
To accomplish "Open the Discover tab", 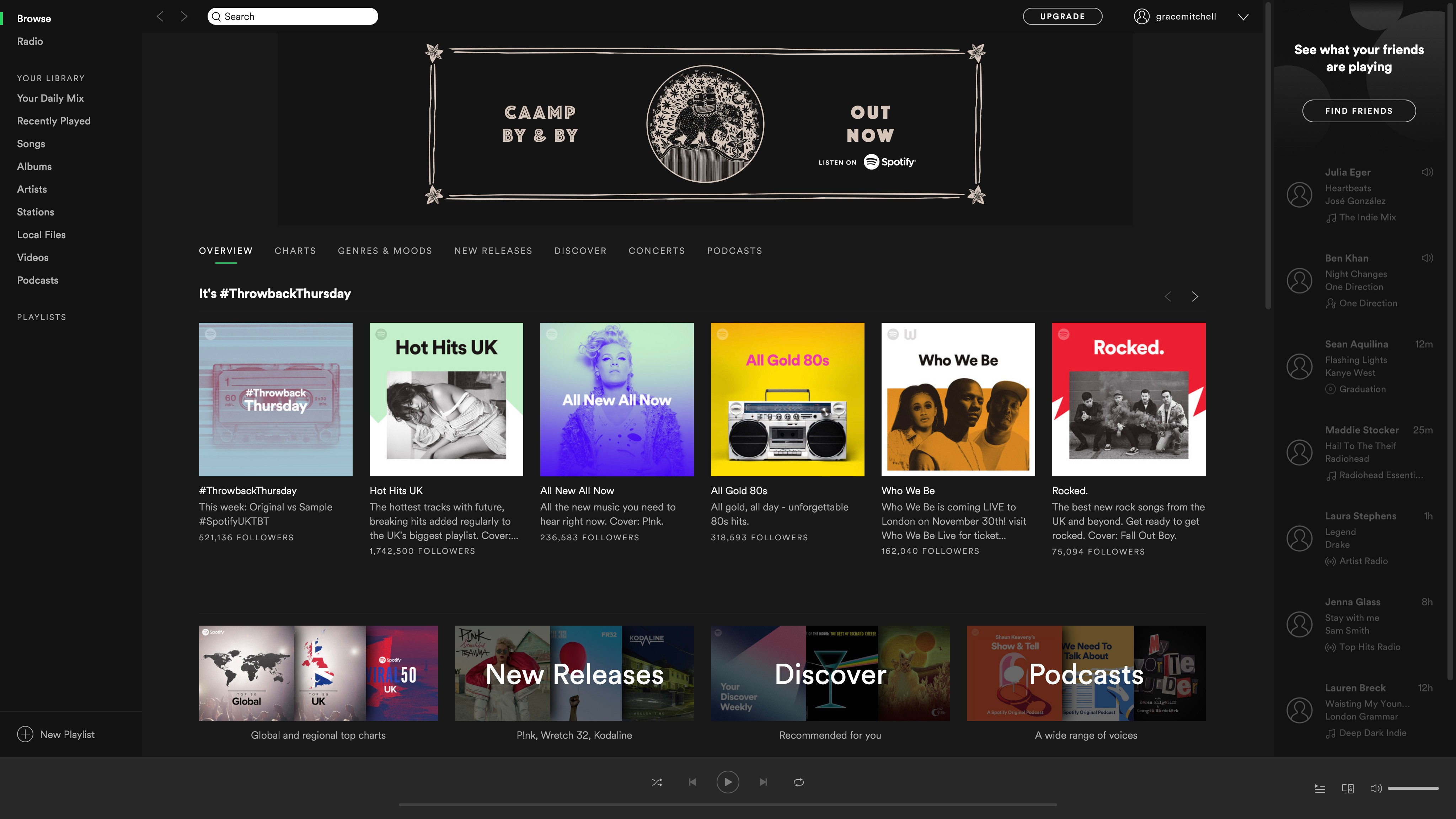I will pyautogui.click(x=580, y=250).
